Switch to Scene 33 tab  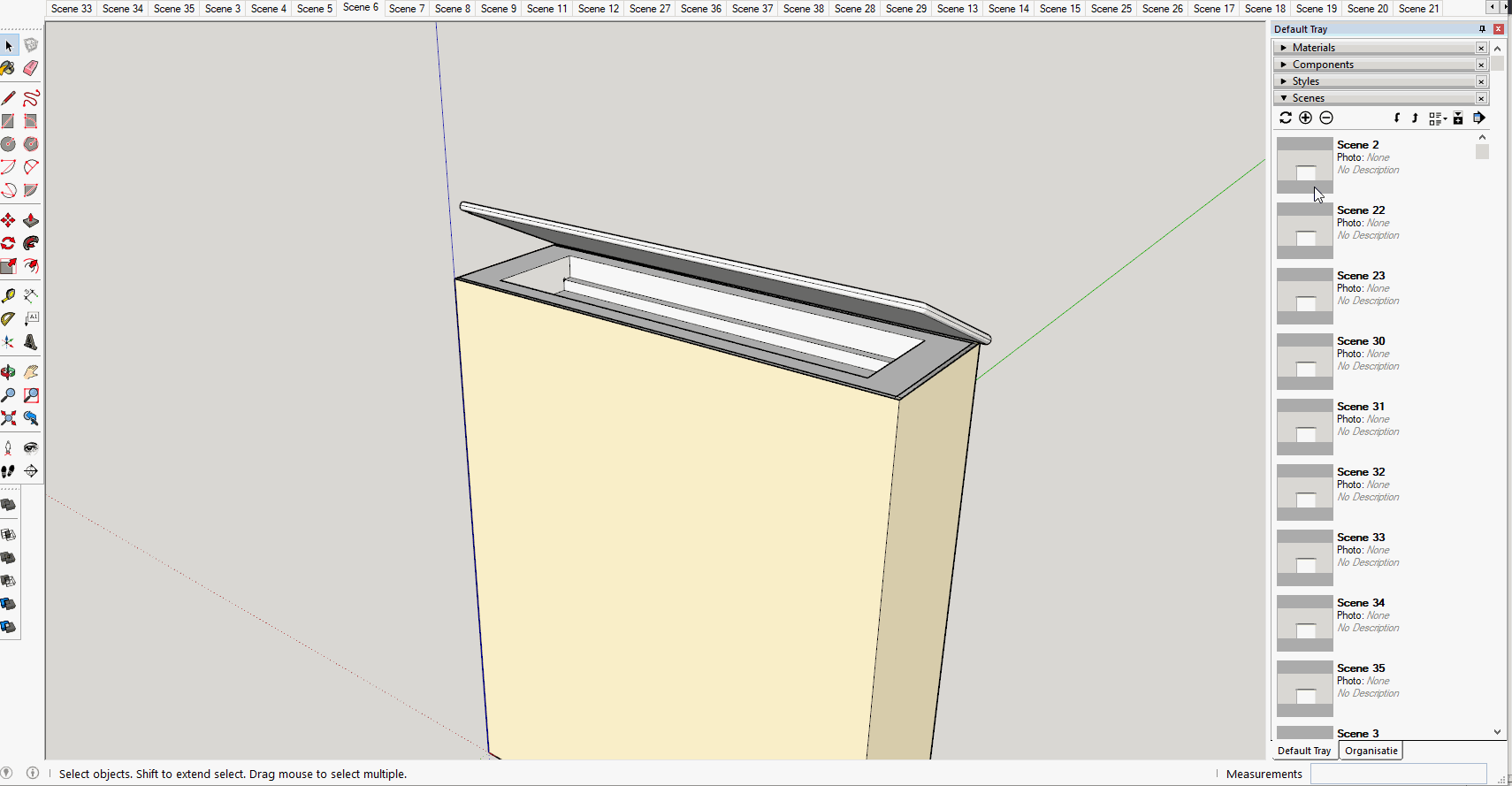coord(72,8)
